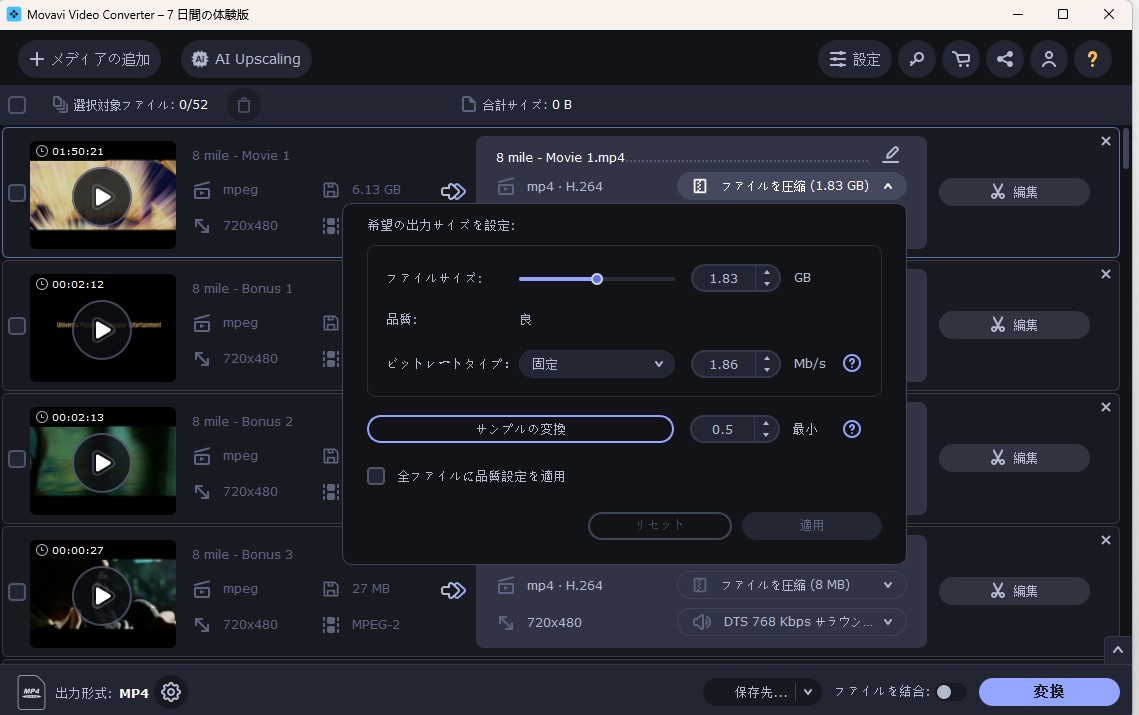Click the help question mark icon in the top toolbar
1139x715 pixels.
point(1093,59)
